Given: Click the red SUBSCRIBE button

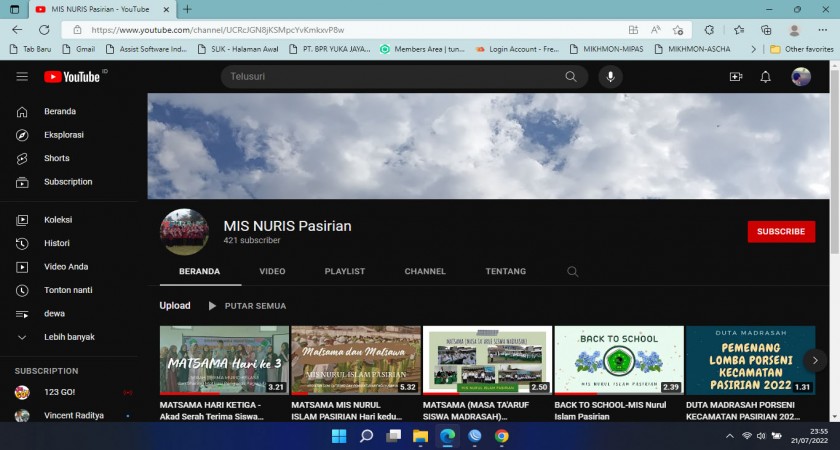Looking at the screenshot, I should pos(781,231).
